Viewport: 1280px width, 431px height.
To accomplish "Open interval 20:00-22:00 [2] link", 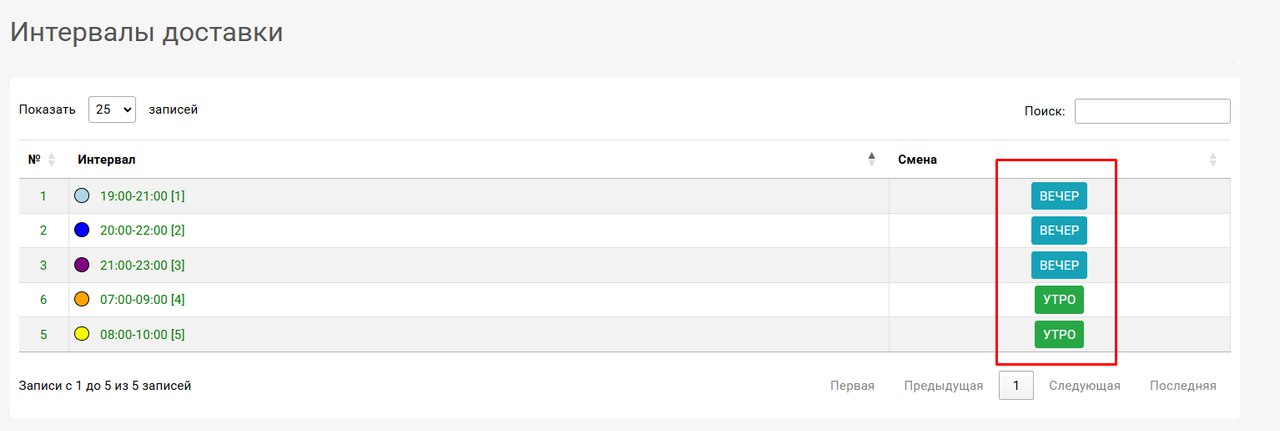I will (x=142, y=230).
